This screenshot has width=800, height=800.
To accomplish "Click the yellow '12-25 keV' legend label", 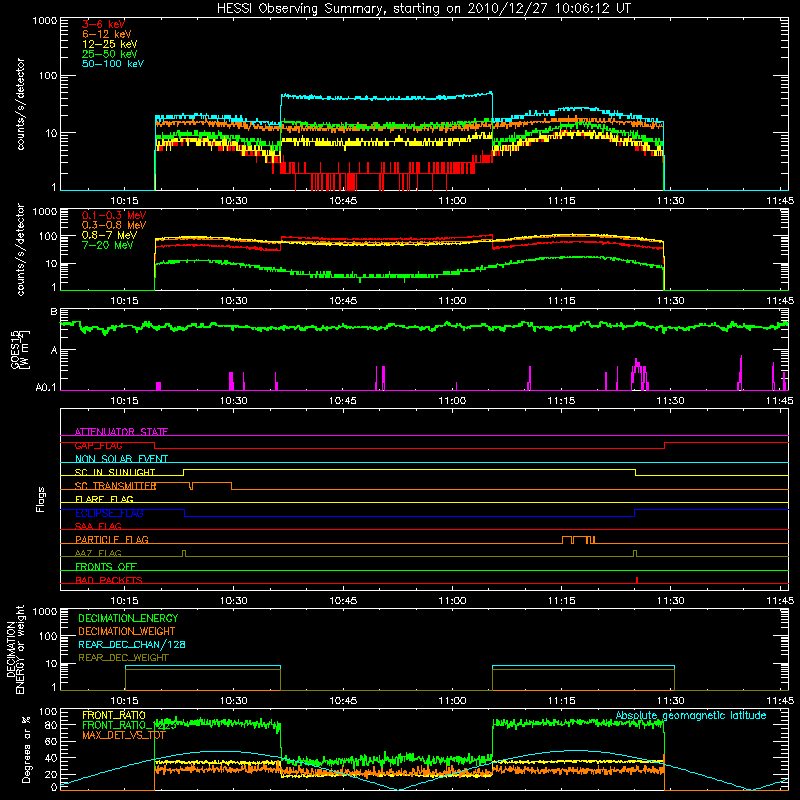I will pos(109,44).
